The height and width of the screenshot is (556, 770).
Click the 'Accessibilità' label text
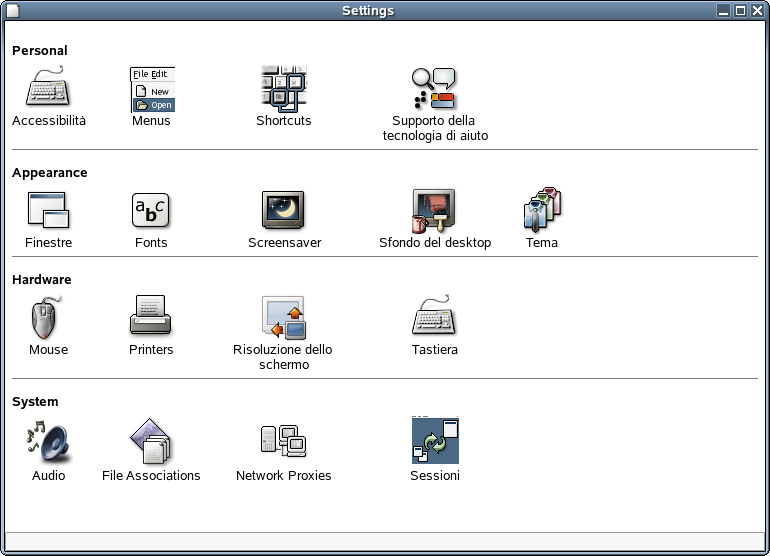tap(49, 121)
